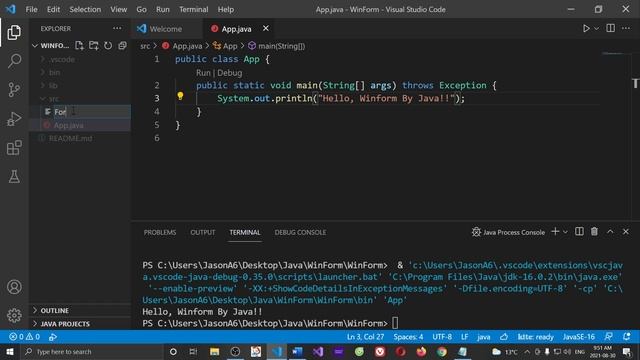
Task: Expand the JAVA PROJECTS section
Action: (x=80, y=324)
